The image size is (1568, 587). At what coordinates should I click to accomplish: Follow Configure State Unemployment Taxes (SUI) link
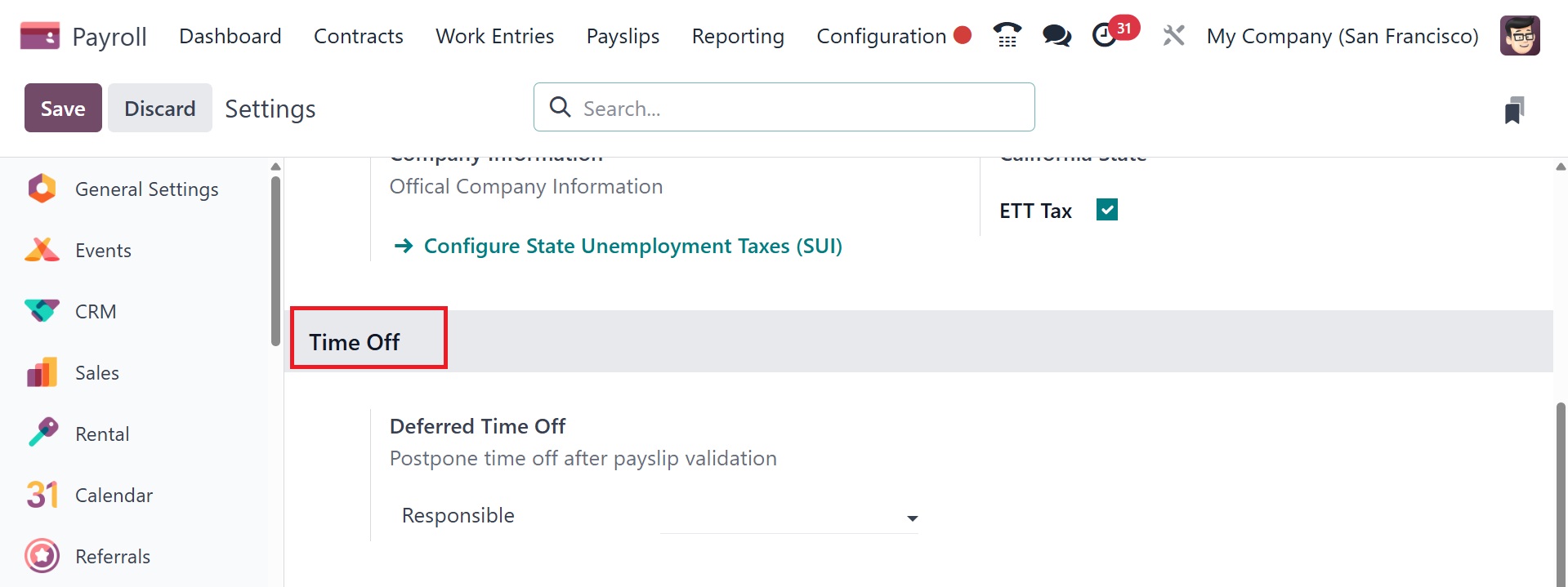(632, 246)
